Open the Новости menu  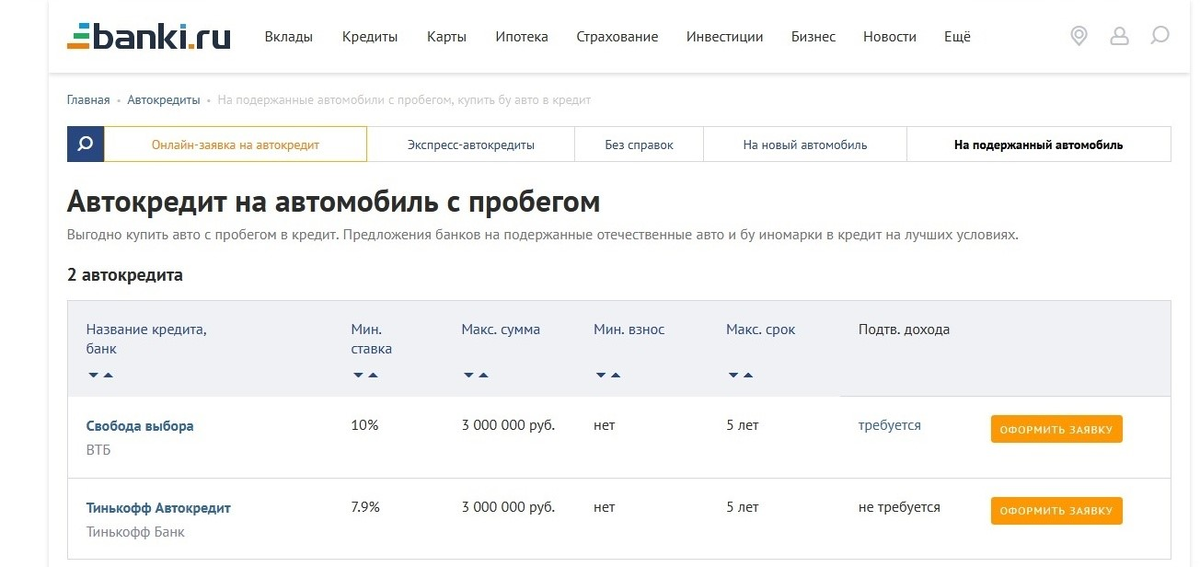(890, 37)
